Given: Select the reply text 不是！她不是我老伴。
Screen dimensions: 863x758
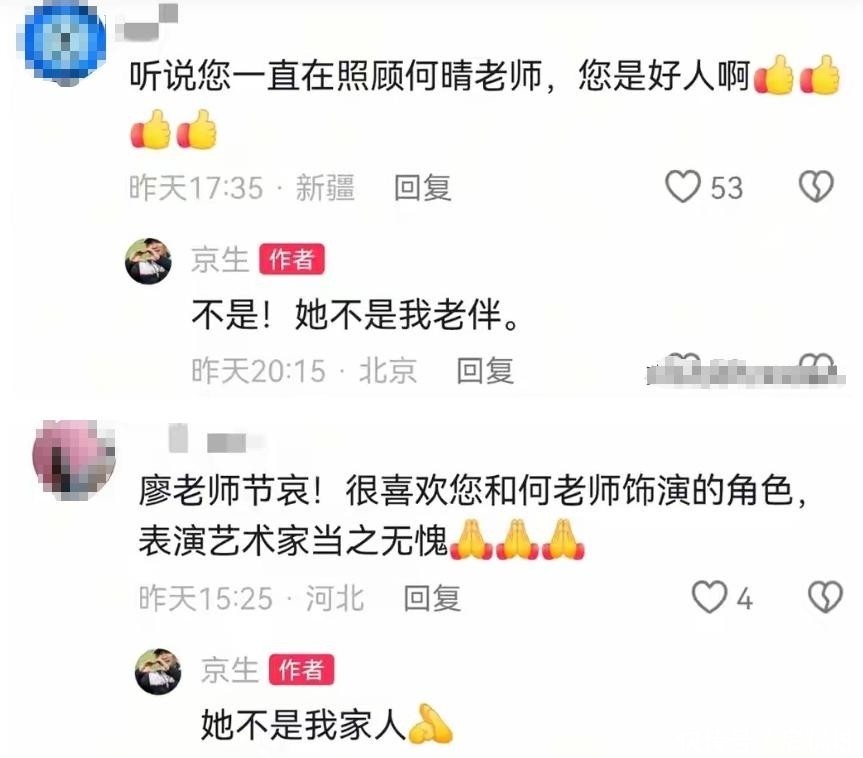Looking at the screenshot, I should [x=356, y=315].
